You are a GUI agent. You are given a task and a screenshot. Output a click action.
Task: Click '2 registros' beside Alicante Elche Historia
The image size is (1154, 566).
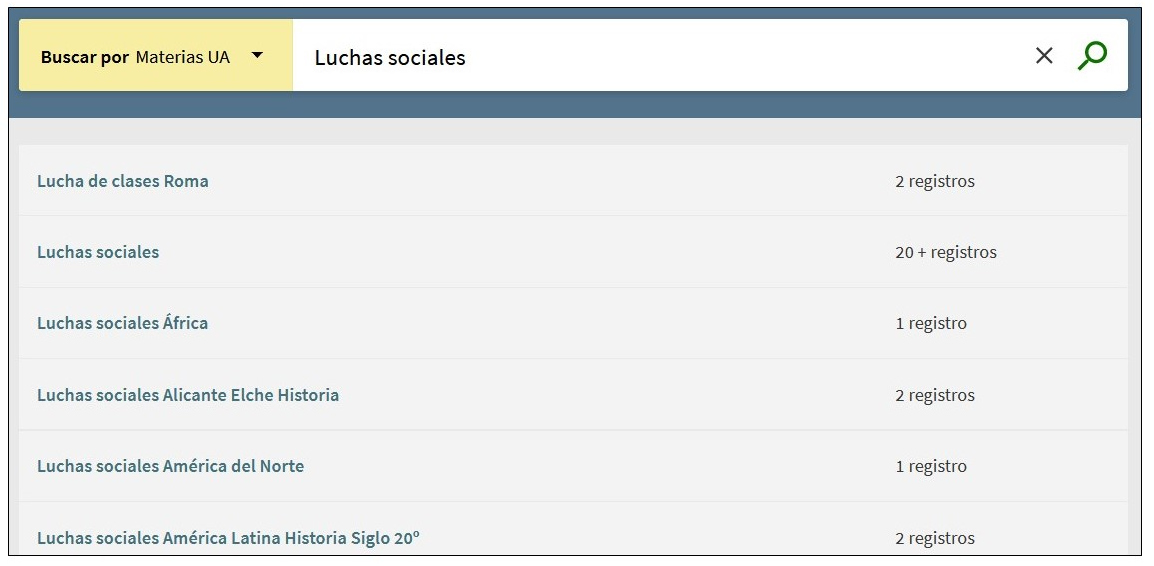[935, 395]
